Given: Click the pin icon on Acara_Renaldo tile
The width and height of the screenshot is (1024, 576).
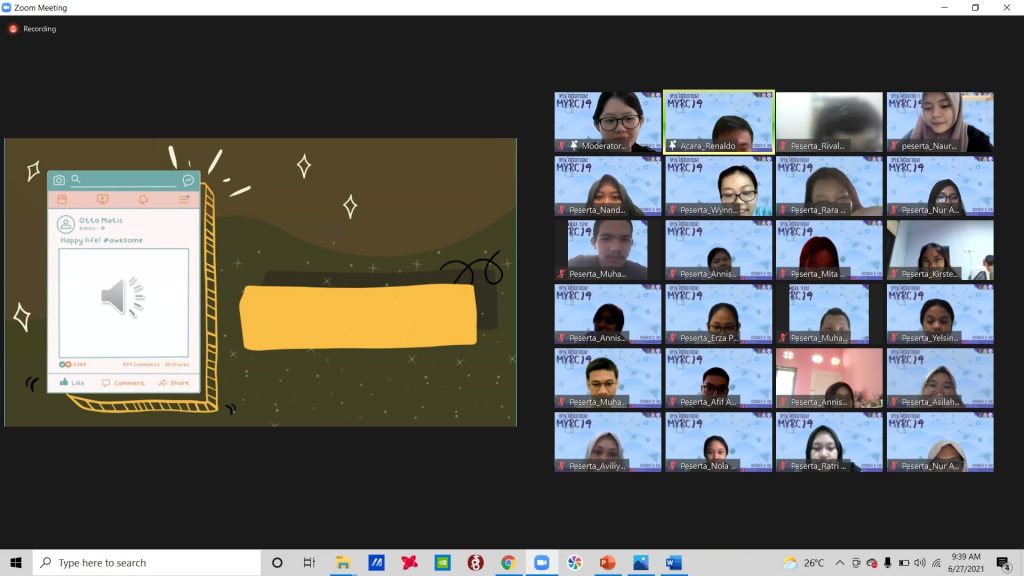Looking at the screenshot, I should [x=673, y=146].
